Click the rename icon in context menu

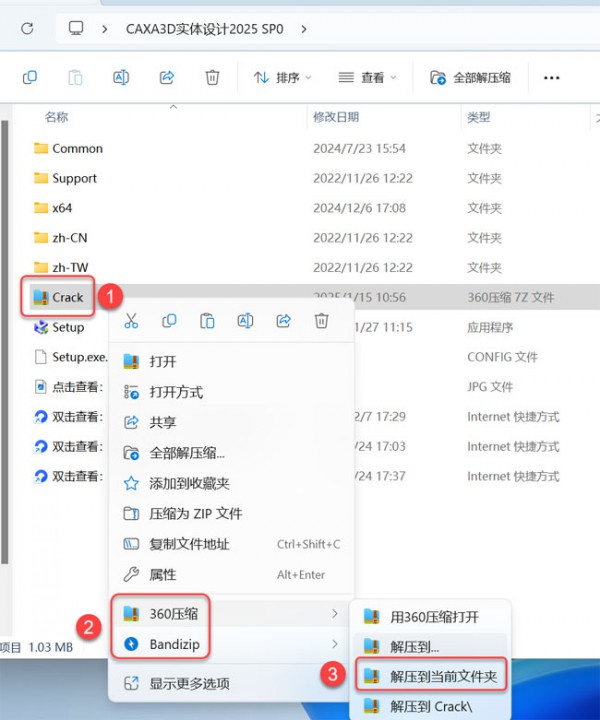pos(245,321)
